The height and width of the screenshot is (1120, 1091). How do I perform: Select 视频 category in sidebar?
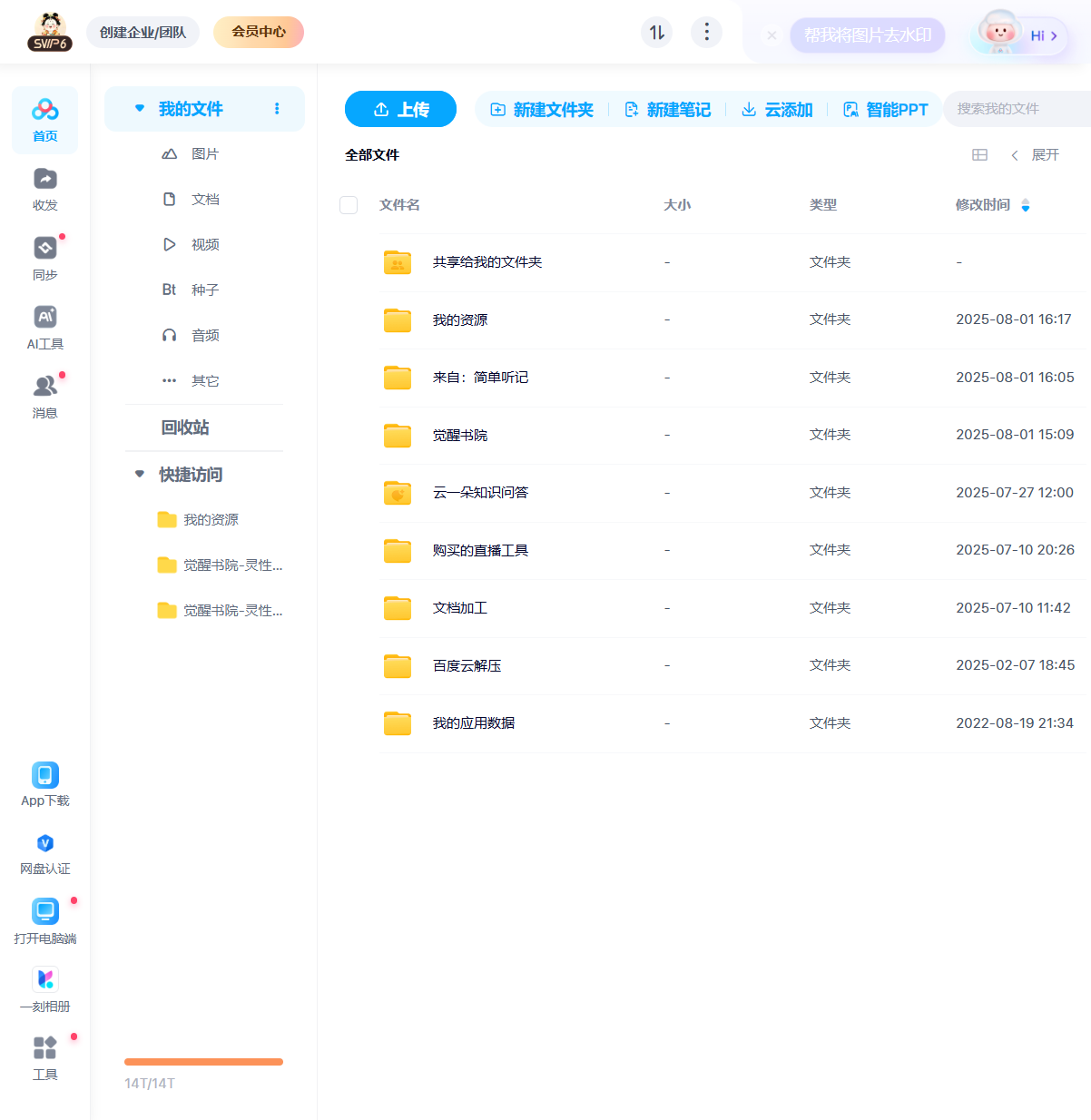click(205, 245)
